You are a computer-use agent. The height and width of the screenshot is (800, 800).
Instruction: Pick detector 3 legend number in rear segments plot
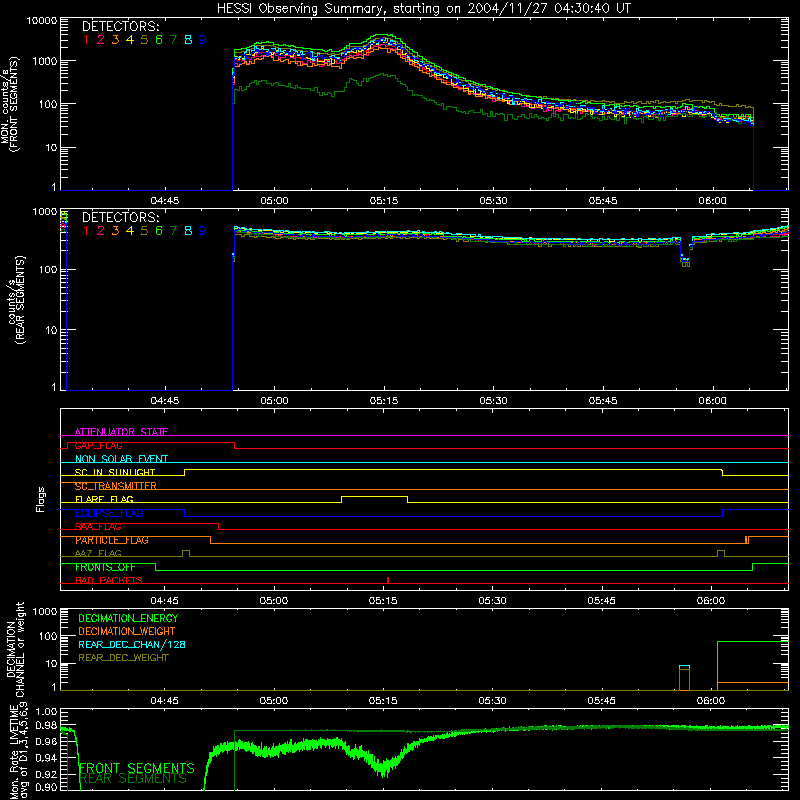tap(115, 231)
